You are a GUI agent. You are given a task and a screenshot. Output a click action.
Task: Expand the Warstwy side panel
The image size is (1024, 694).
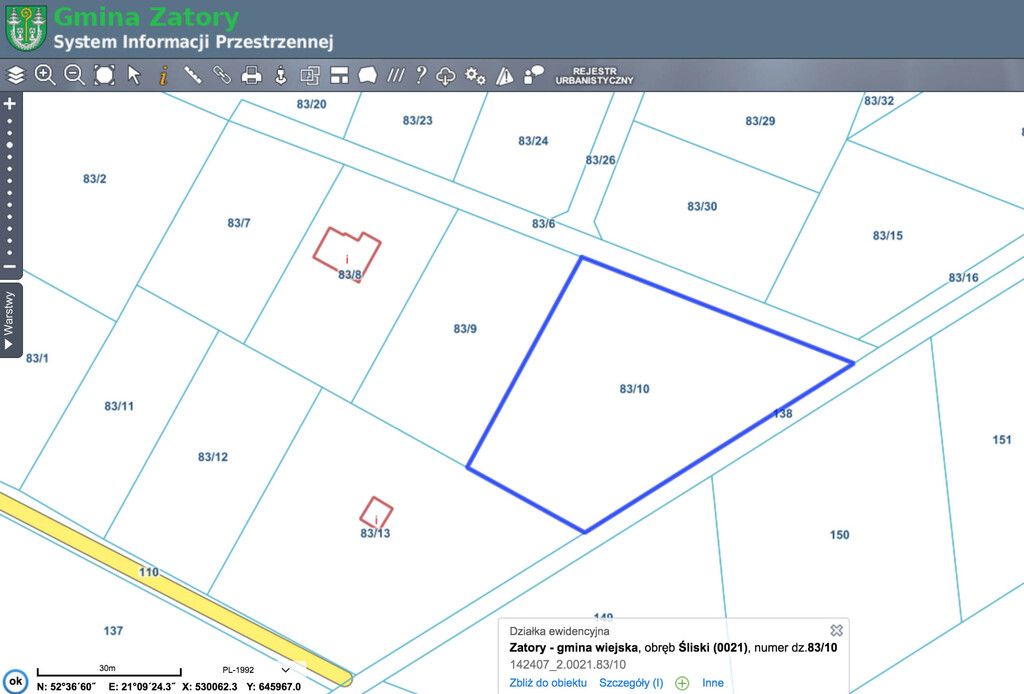point(9,320)
